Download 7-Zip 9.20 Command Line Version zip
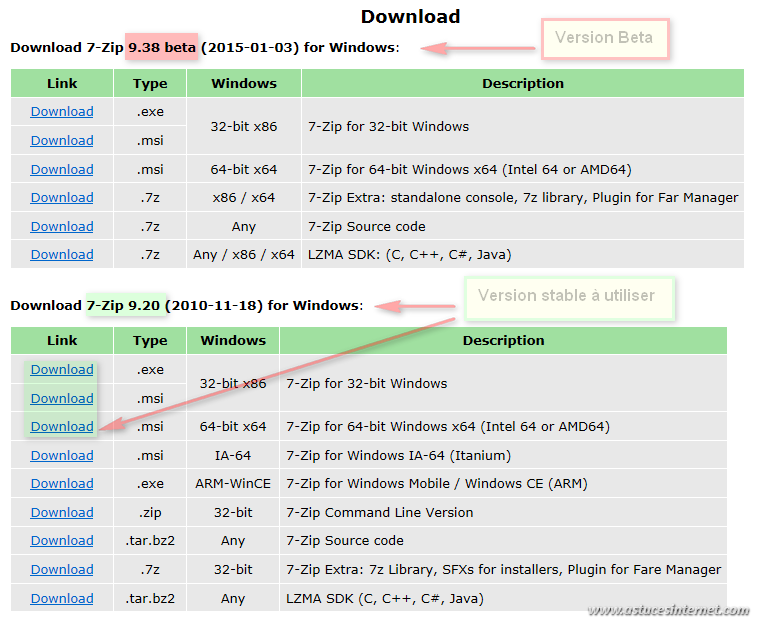The width and height of the screenshot is (757, 617). 62,512
